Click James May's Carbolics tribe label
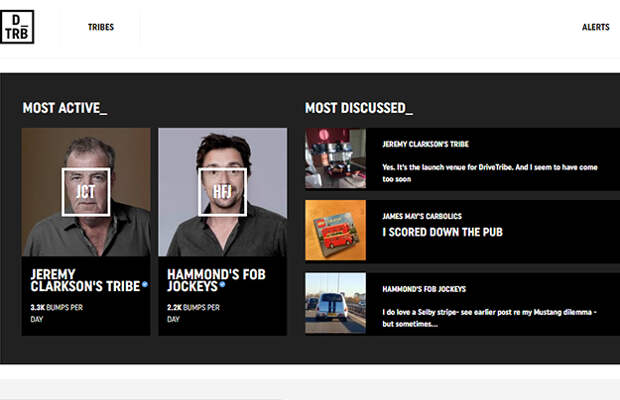 [x=422, y=216]
